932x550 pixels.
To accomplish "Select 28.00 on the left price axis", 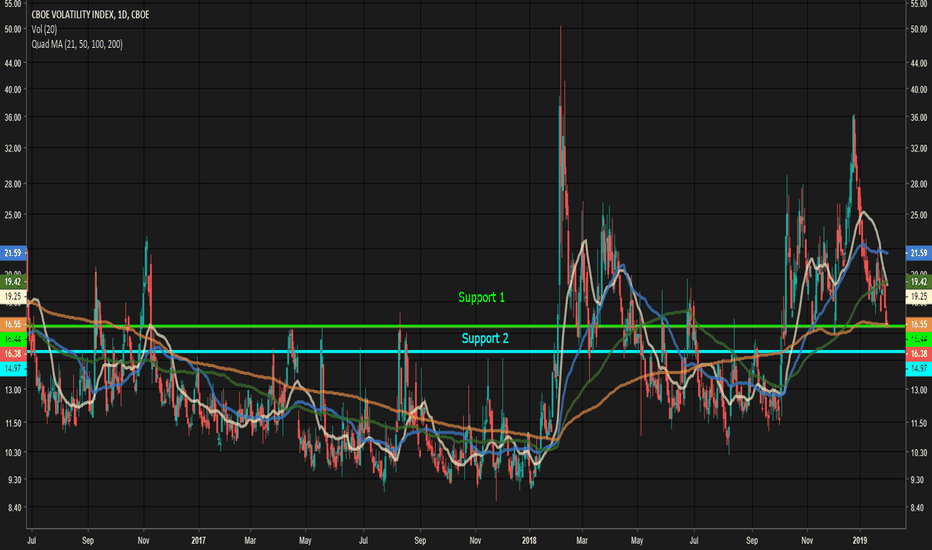I will click(x=12, y=184).
